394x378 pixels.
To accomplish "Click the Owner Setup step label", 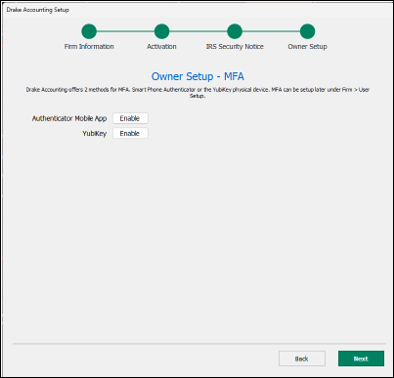I will click(307, 47).
